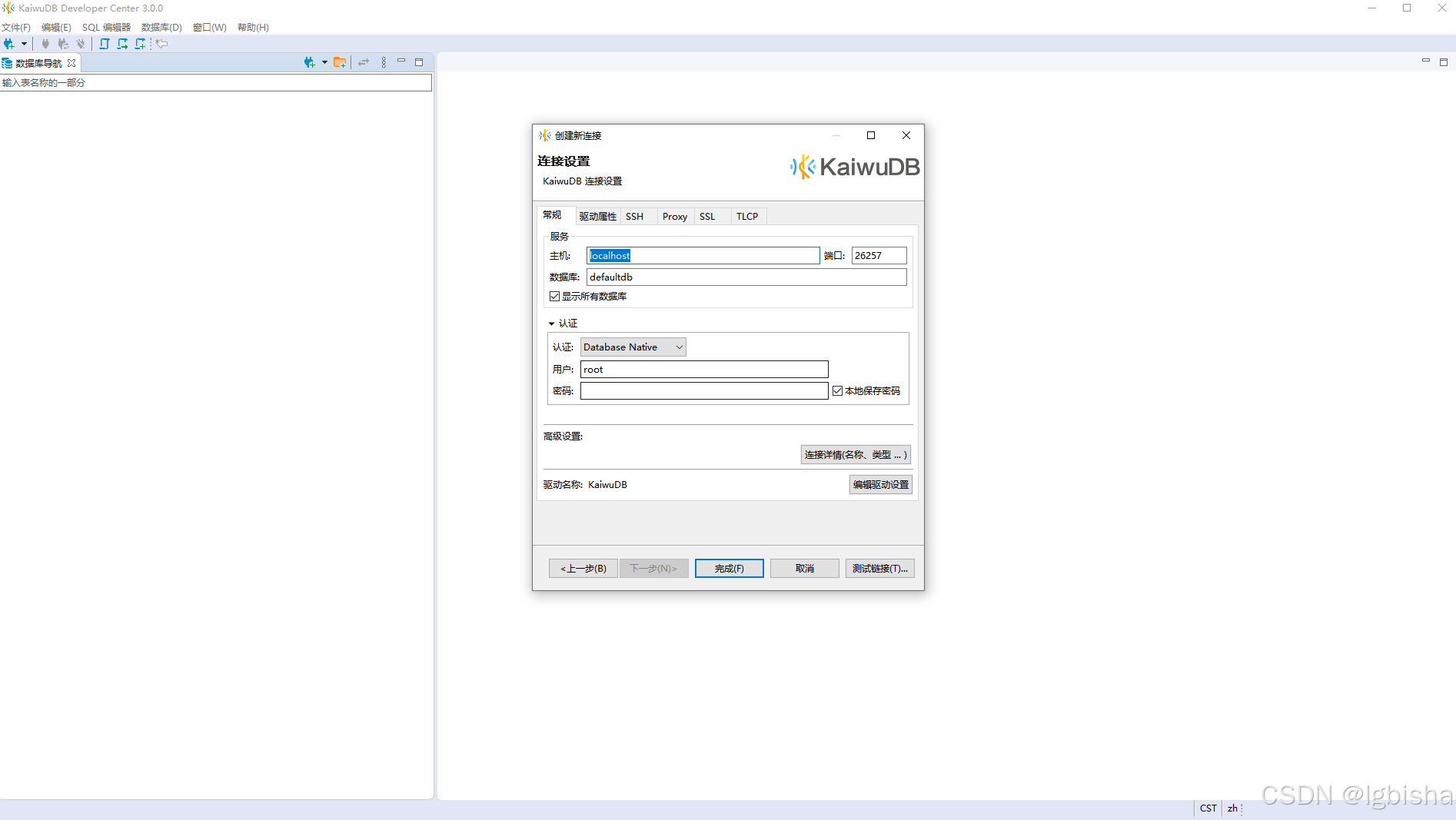This screenshot has height=820, width=1456.
Task: Switch to the TLCP tab
Action: pyautogui.click(x=747, y=217)
